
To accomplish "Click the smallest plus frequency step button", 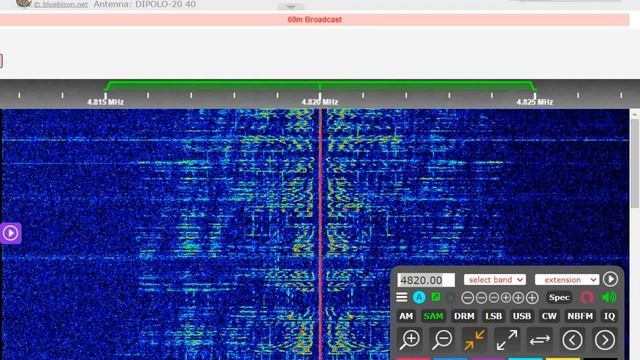I will [x=506, y=298].
